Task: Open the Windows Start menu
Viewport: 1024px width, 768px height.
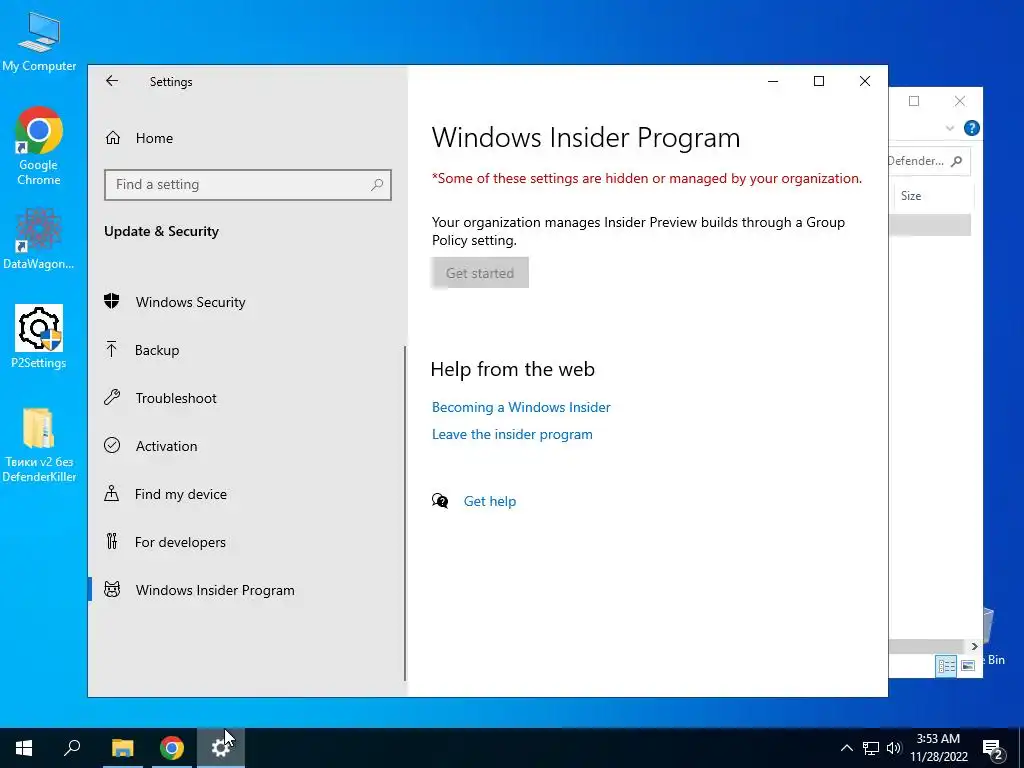Action: click(x=24, y=748)
